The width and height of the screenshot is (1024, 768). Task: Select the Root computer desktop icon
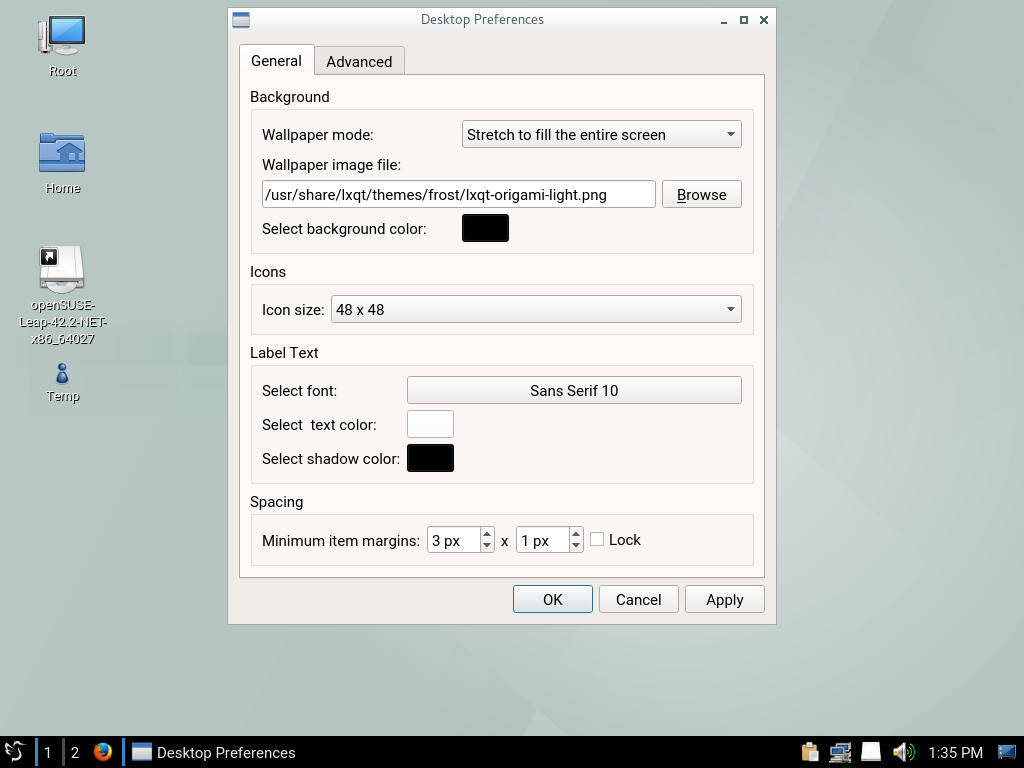coord(62,38)
